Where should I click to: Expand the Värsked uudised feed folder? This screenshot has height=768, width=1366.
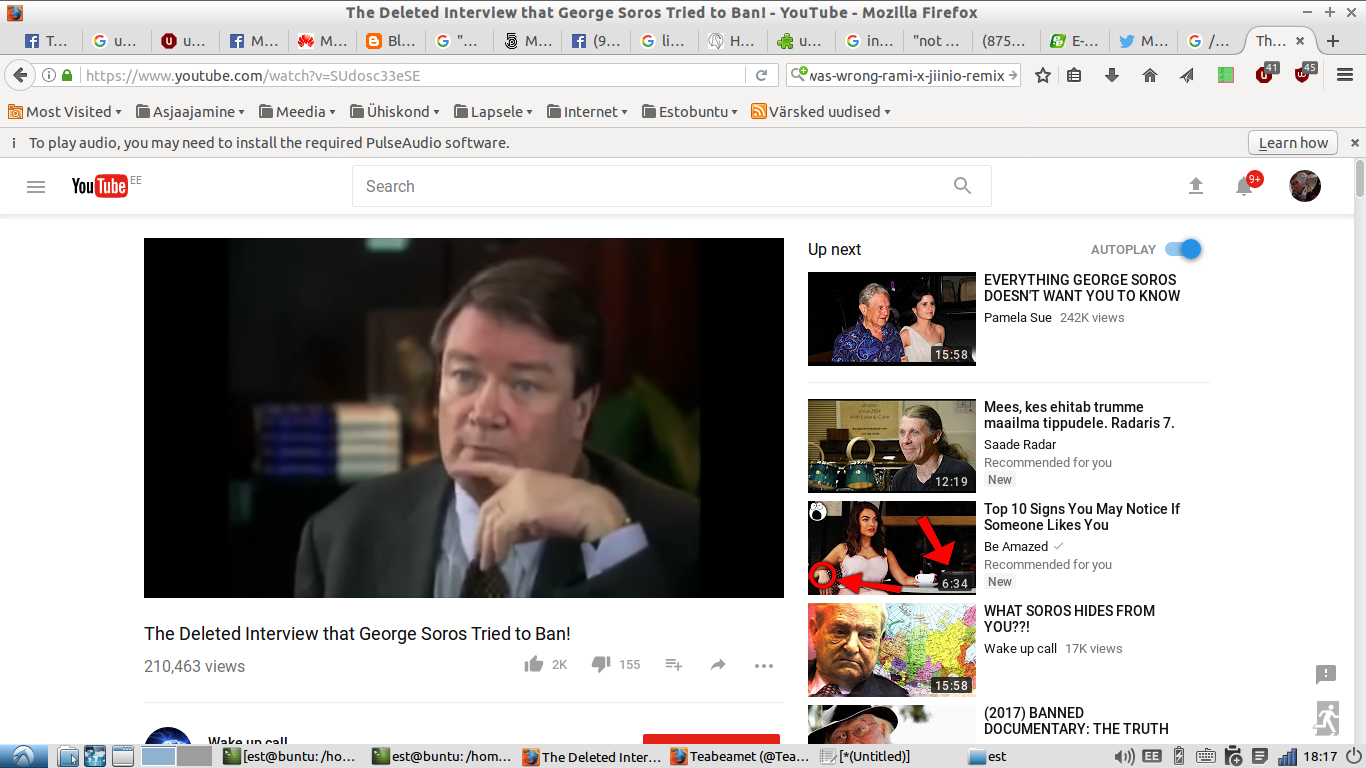click(x=821, y=112)
